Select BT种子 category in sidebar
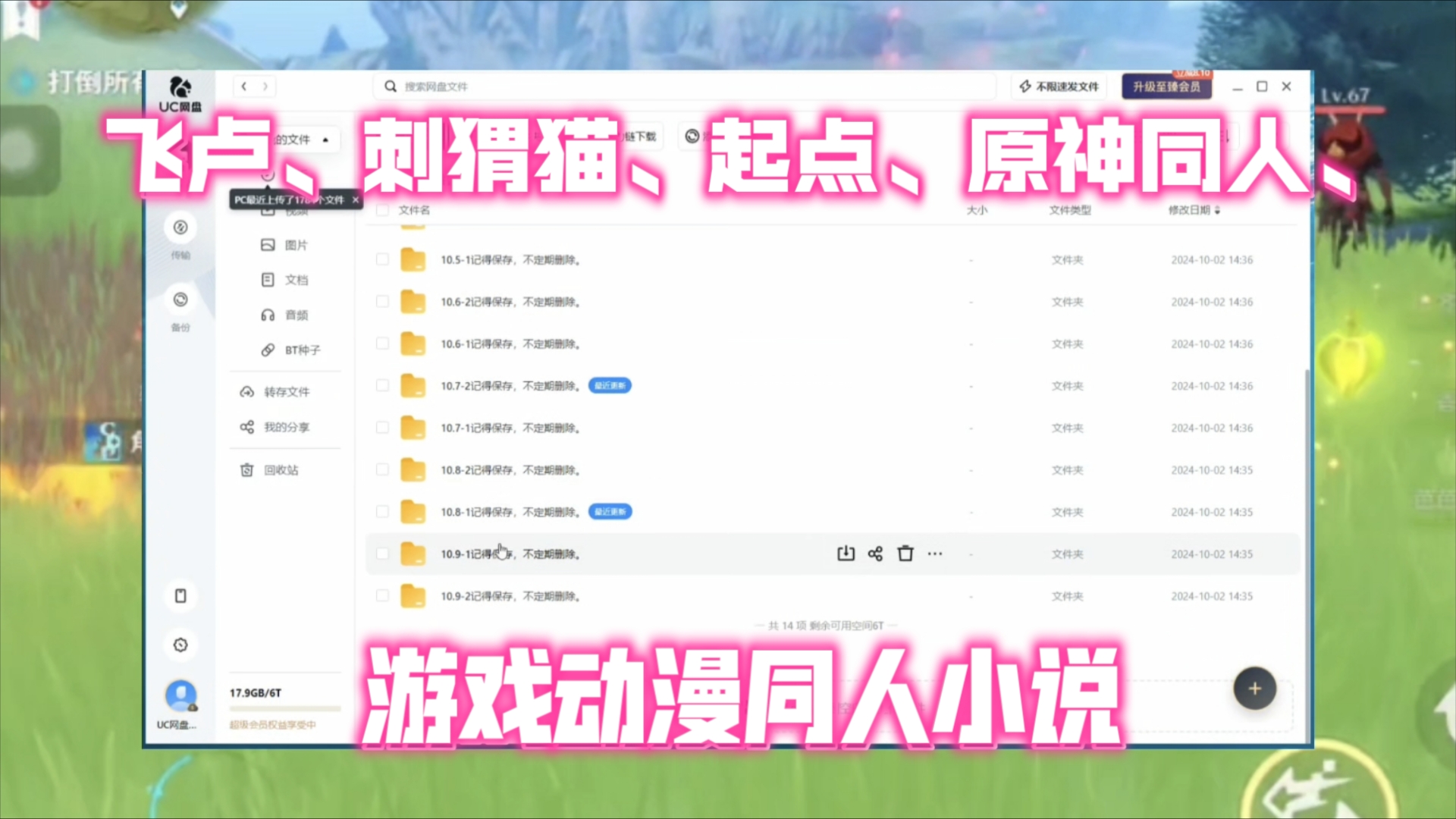The width and height of the screenshot is (1456, 819). [291, 350]
